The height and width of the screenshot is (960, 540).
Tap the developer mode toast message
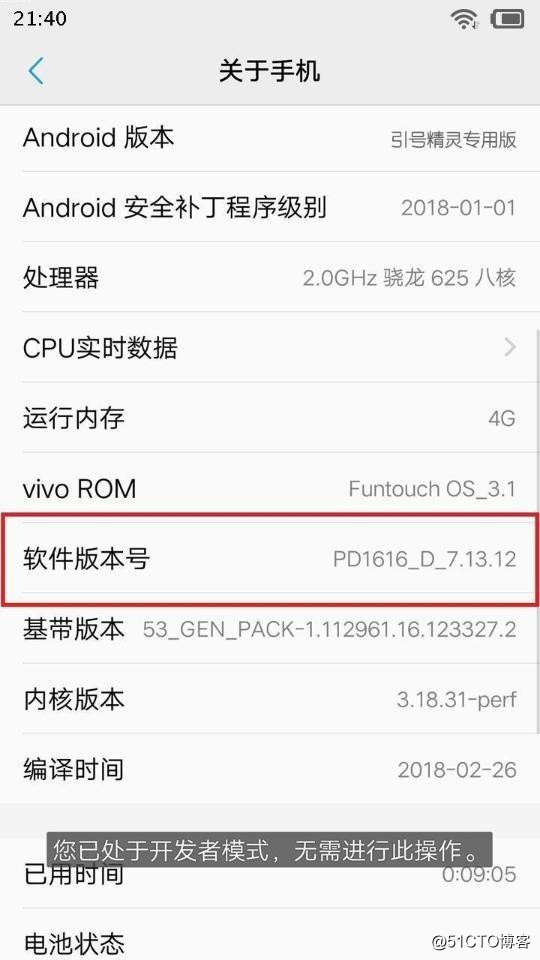tap(269, 849)
